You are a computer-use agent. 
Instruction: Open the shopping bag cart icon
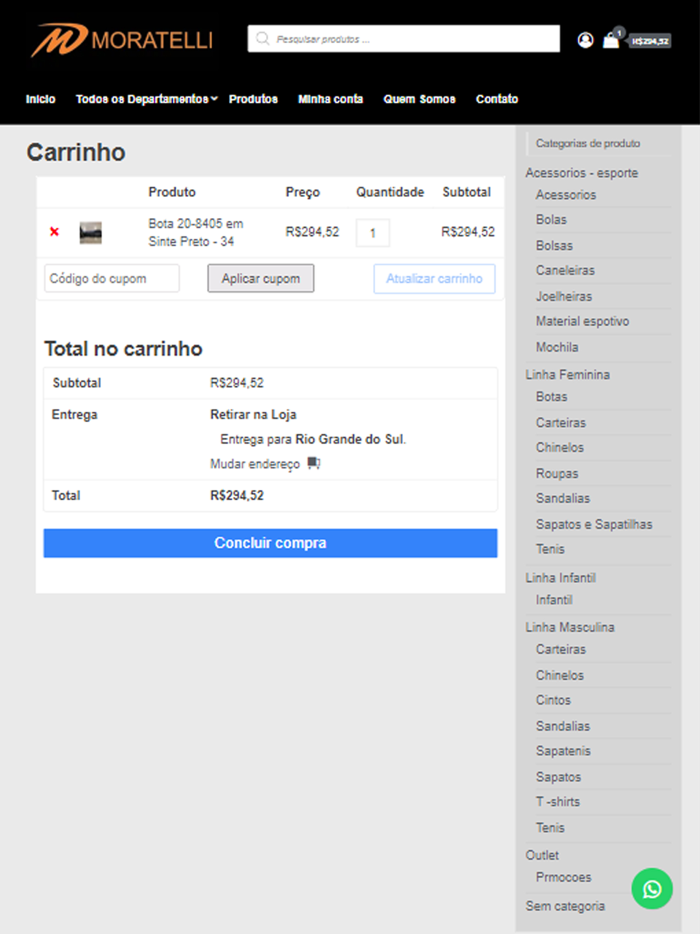tap(611, 40)
